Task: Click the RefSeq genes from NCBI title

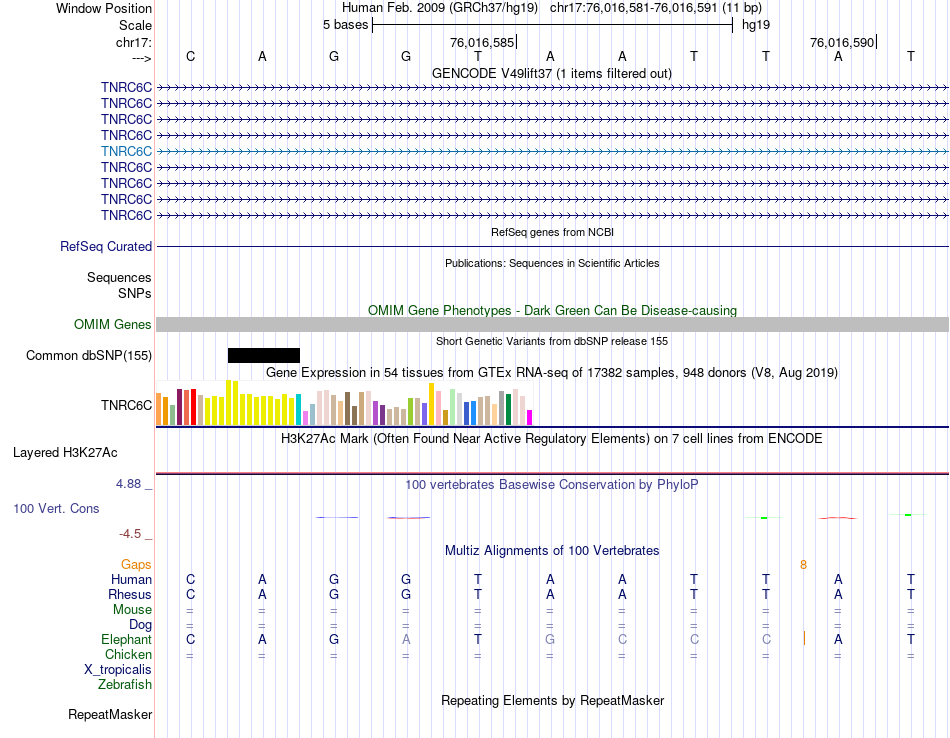Action: (553, 232)
